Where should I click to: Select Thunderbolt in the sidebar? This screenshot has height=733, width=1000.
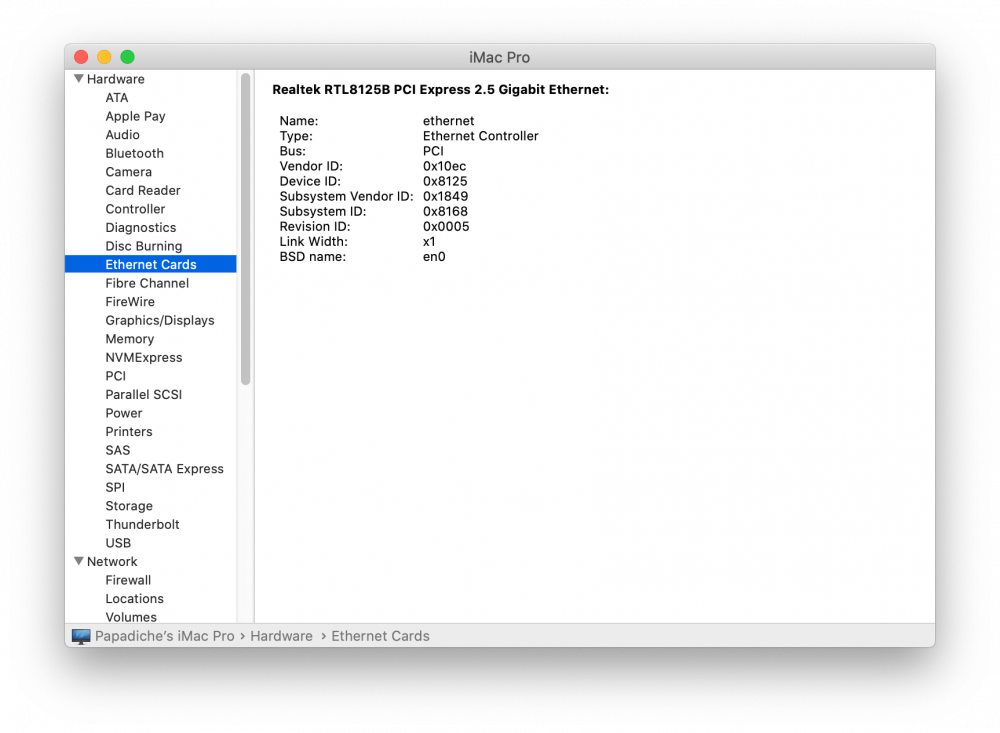143,524
